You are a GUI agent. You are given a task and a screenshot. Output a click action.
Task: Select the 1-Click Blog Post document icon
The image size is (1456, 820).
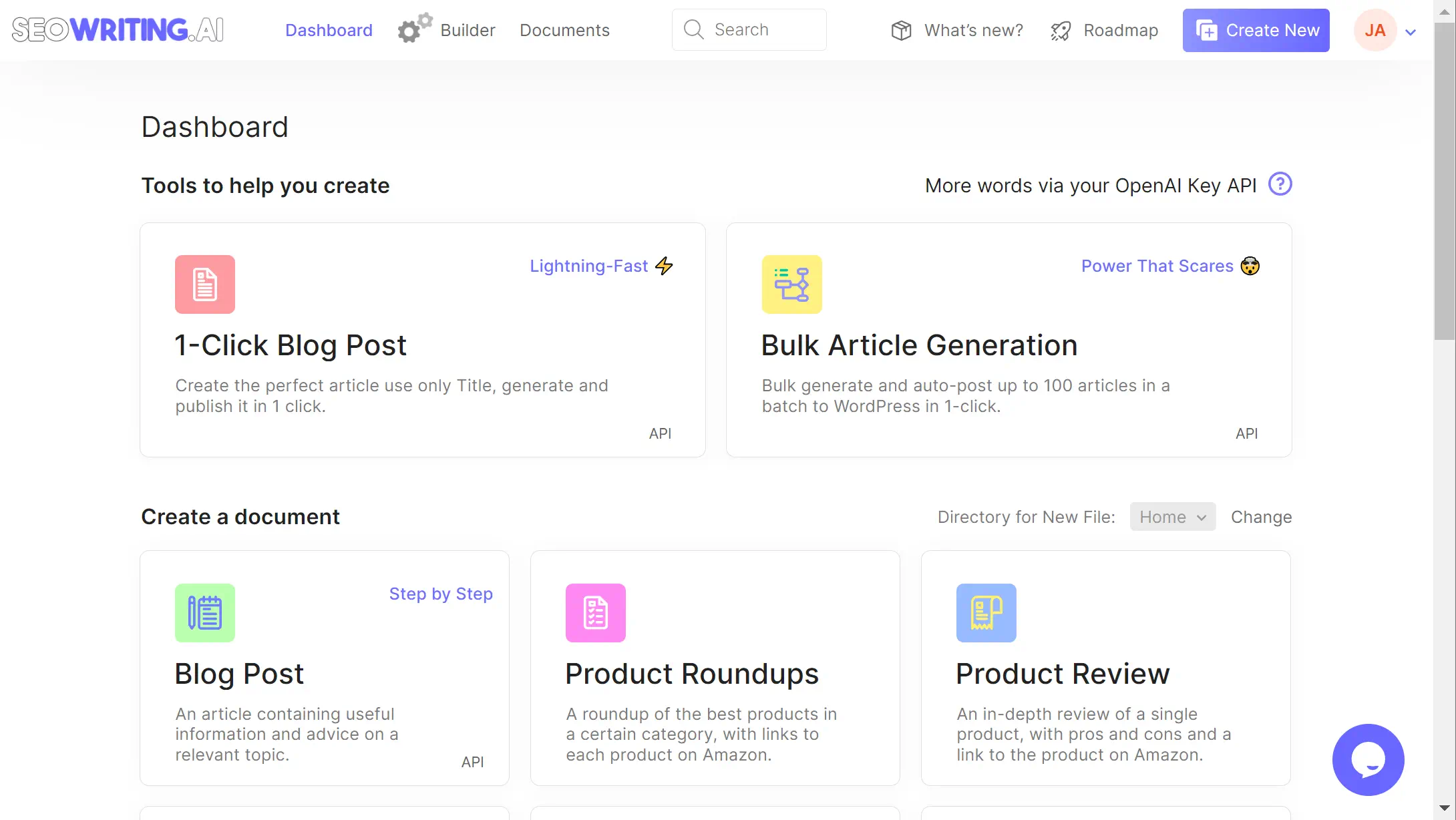coord(204,284)
